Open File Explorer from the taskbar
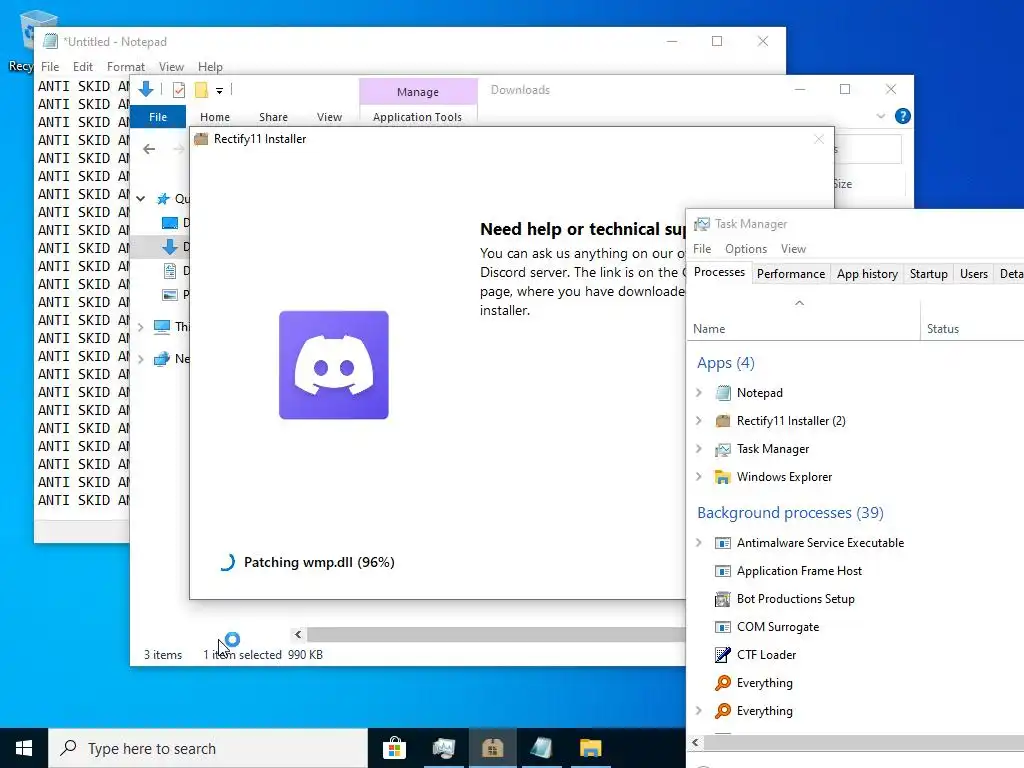 (x=590, y=748)
